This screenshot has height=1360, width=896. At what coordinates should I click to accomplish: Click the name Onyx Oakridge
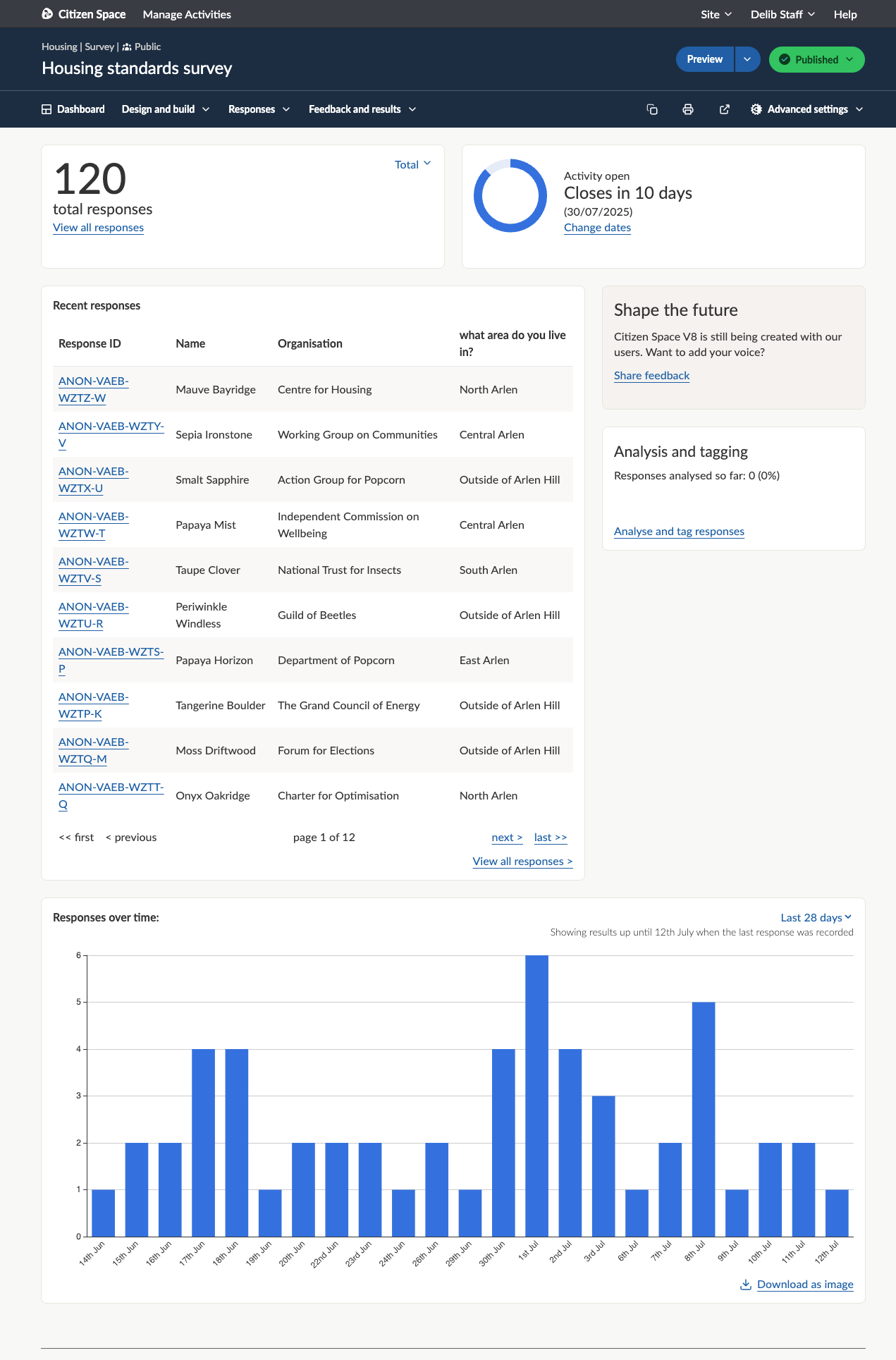click(x=213, y=795)
